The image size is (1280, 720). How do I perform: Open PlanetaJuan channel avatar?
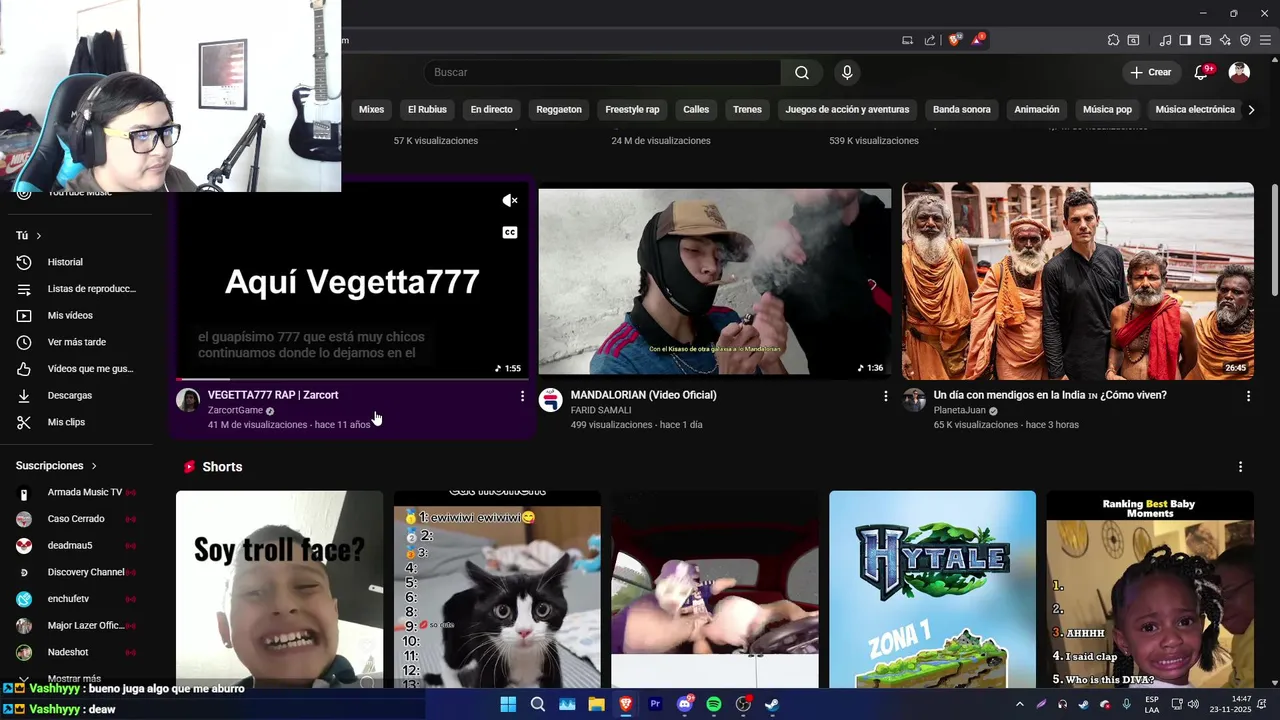(x=914, y=401)
